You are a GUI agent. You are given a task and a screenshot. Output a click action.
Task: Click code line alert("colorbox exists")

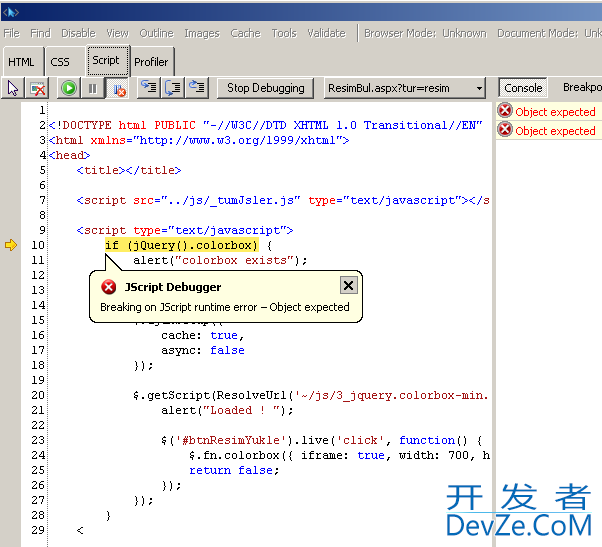coord(220,260)
